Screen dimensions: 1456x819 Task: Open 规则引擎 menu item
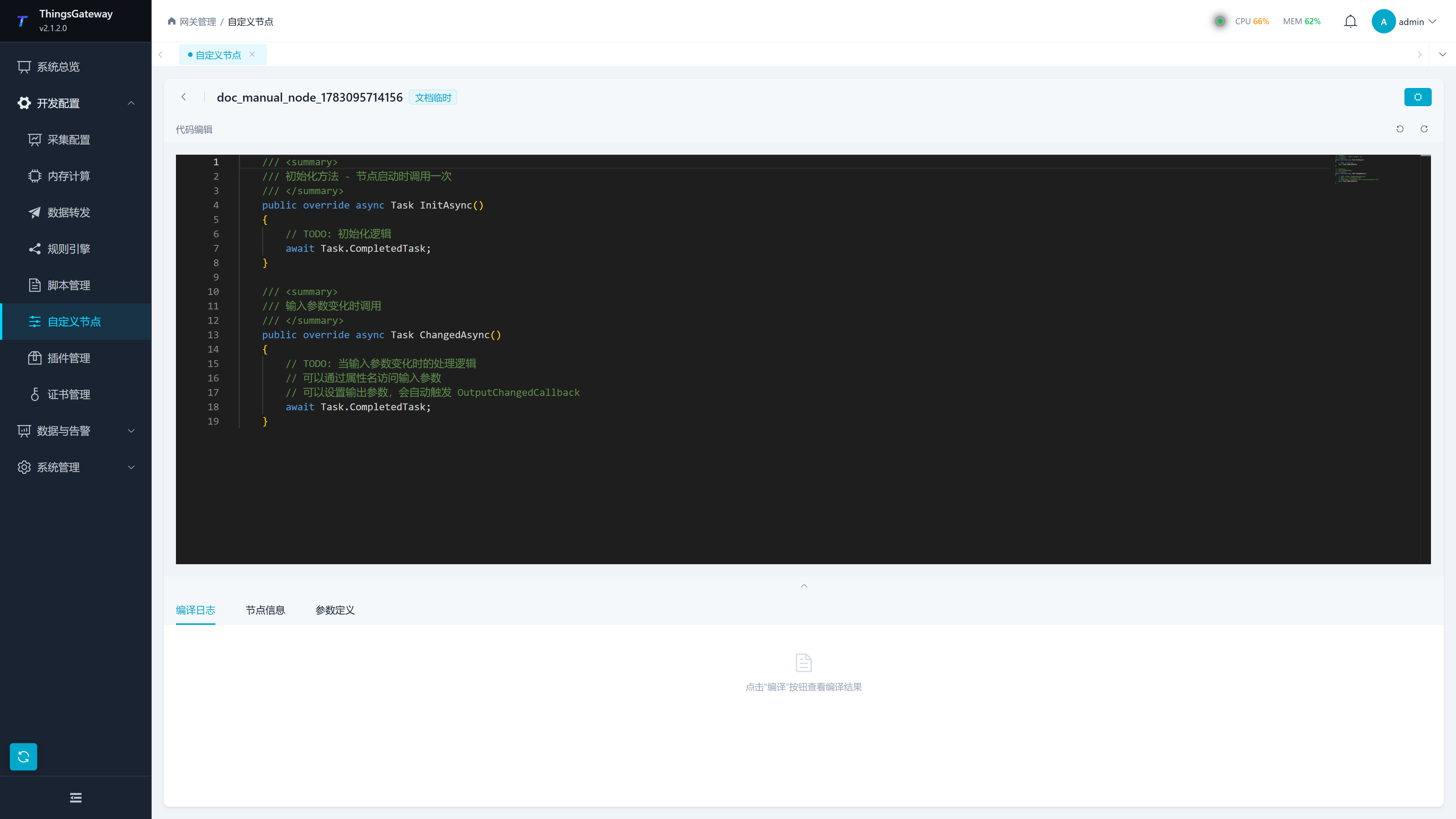pyautogui.click(x=76, y=249)
